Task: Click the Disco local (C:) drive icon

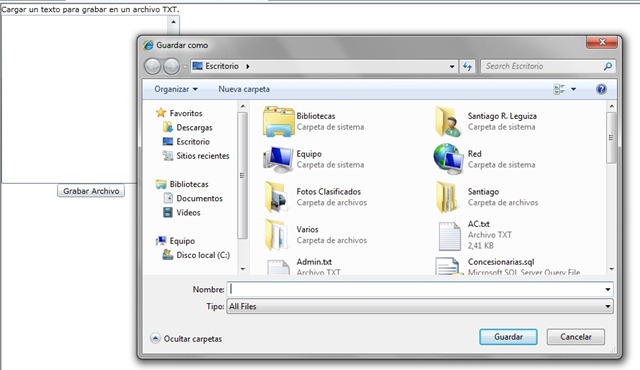Action: (168, 255)
